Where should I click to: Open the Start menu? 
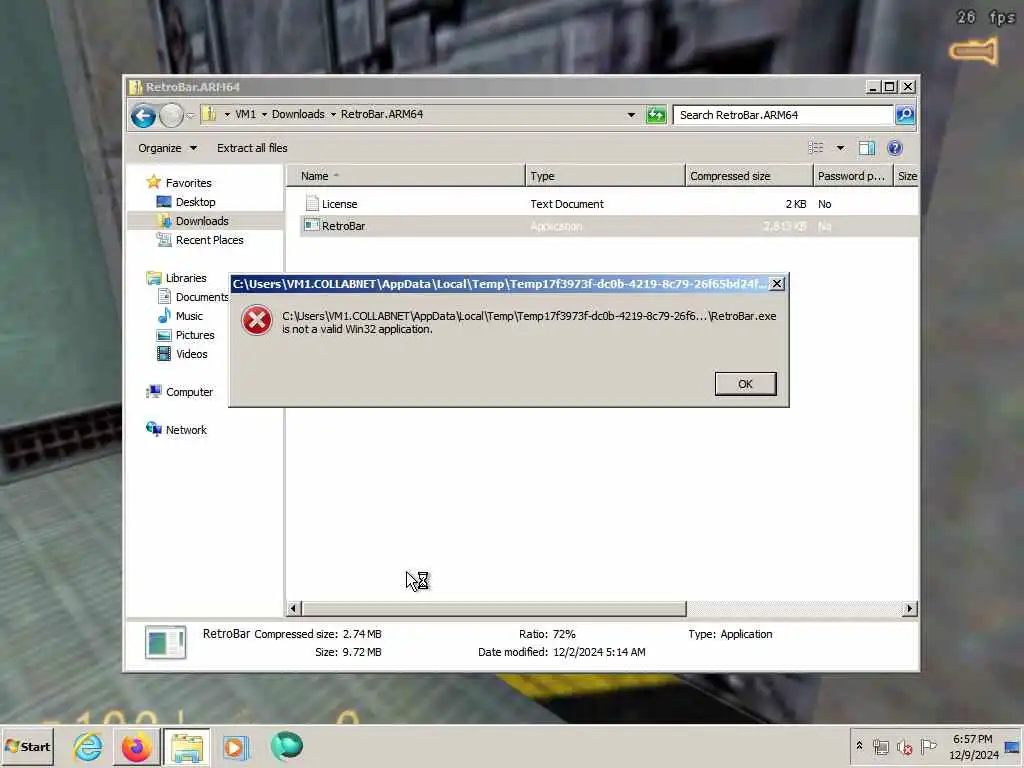pos(27,746)
